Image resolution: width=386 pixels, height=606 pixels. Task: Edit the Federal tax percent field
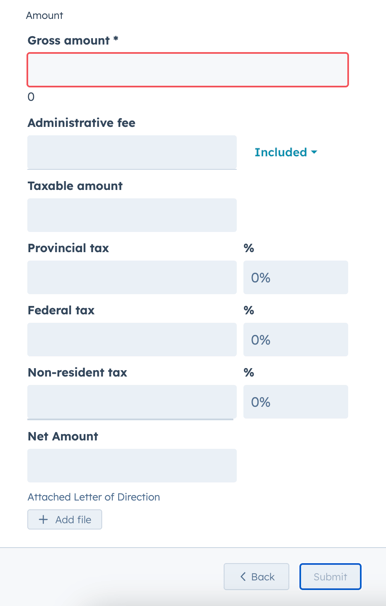click(296, 339)
